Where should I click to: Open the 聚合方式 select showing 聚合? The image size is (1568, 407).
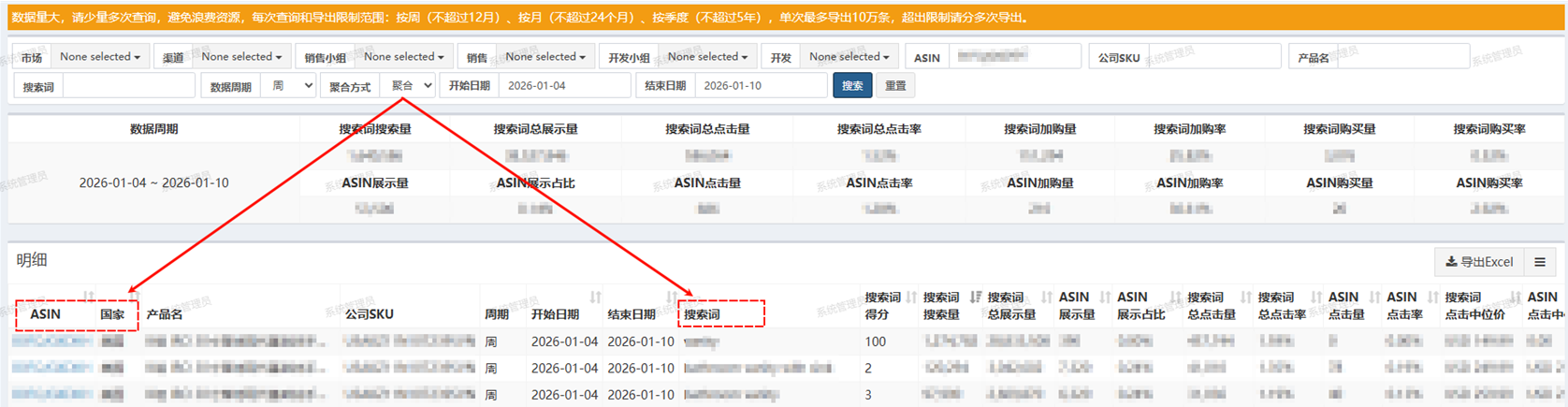click(x=408, y=86)
